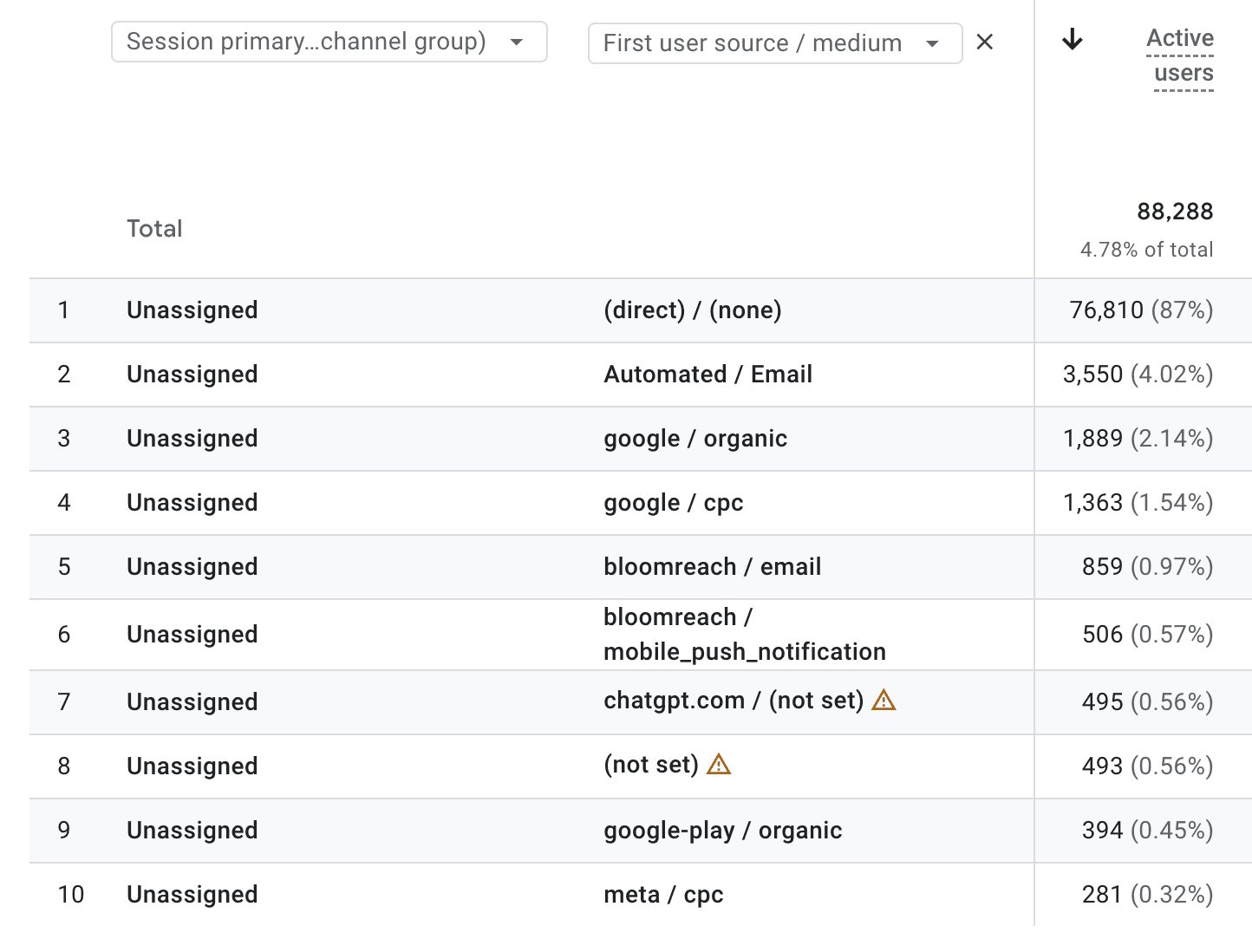
Task: Click the meta / cpc source cell
Action: 663,895
